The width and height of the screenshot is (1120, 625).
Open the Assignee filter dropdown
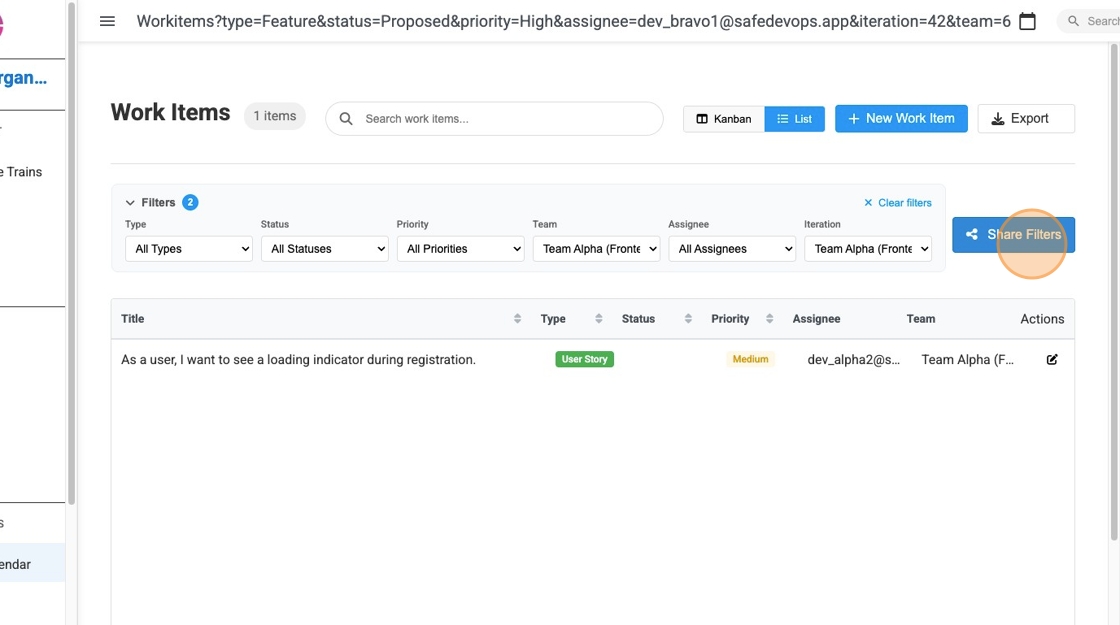pos(732,248)
